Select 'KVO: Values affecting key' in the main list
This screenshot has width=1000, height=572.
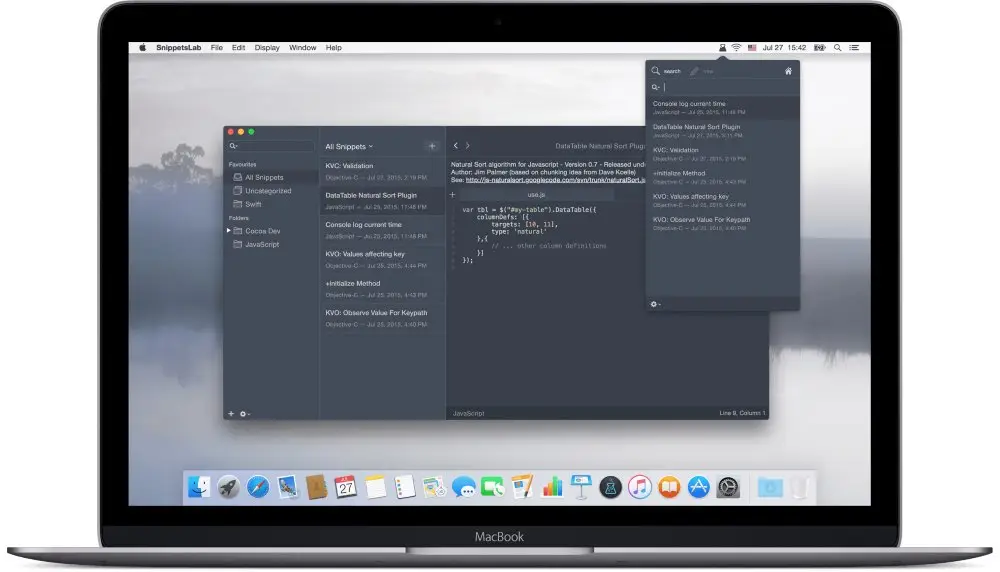(382, 259)
